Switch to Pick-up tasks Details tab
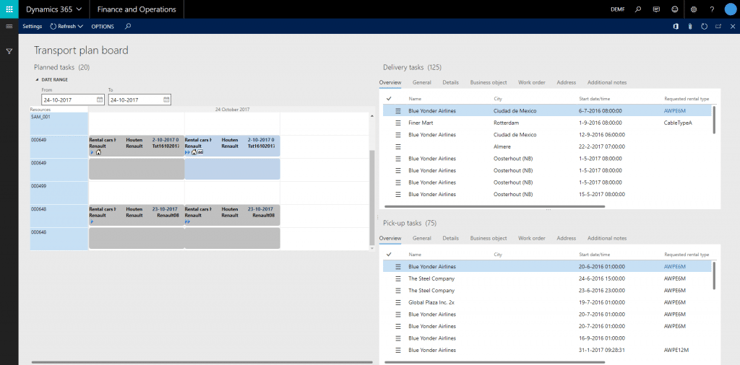Screen dimensions: 740x365 [450, 238]
